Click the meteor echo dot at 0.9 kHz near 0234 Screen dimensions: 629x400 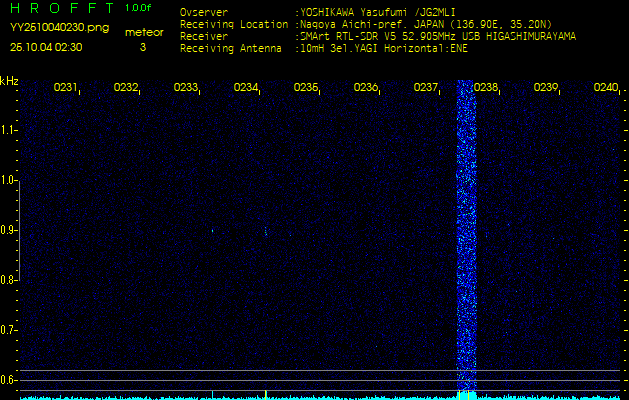click(266, 231)
